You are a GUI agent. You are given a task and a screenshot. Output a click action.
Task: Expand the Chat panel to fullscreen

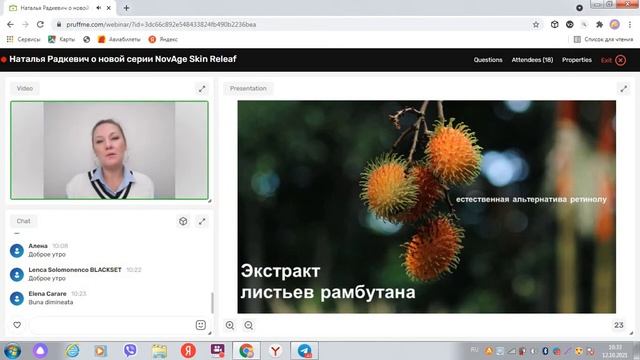pos(202,222)
